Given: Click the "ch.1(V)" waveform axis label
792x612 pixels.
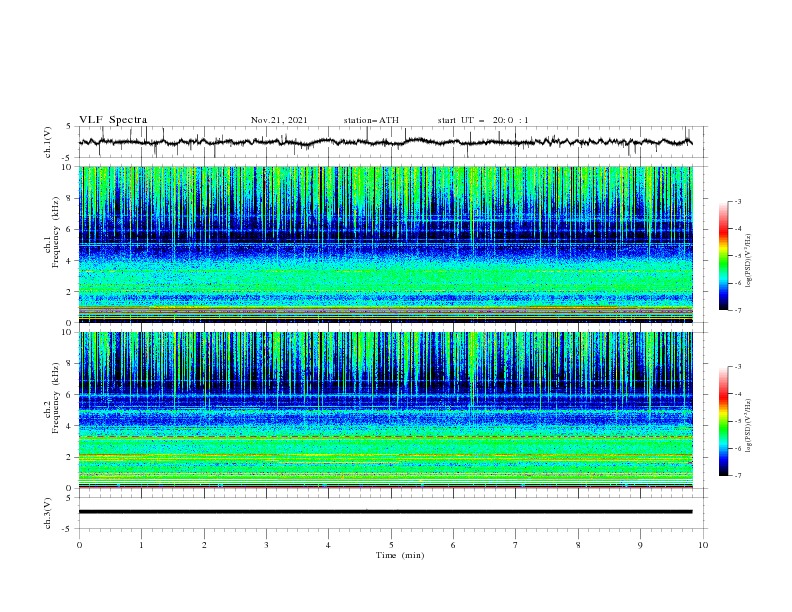Looking at the screenshot, I should point(48,142).
